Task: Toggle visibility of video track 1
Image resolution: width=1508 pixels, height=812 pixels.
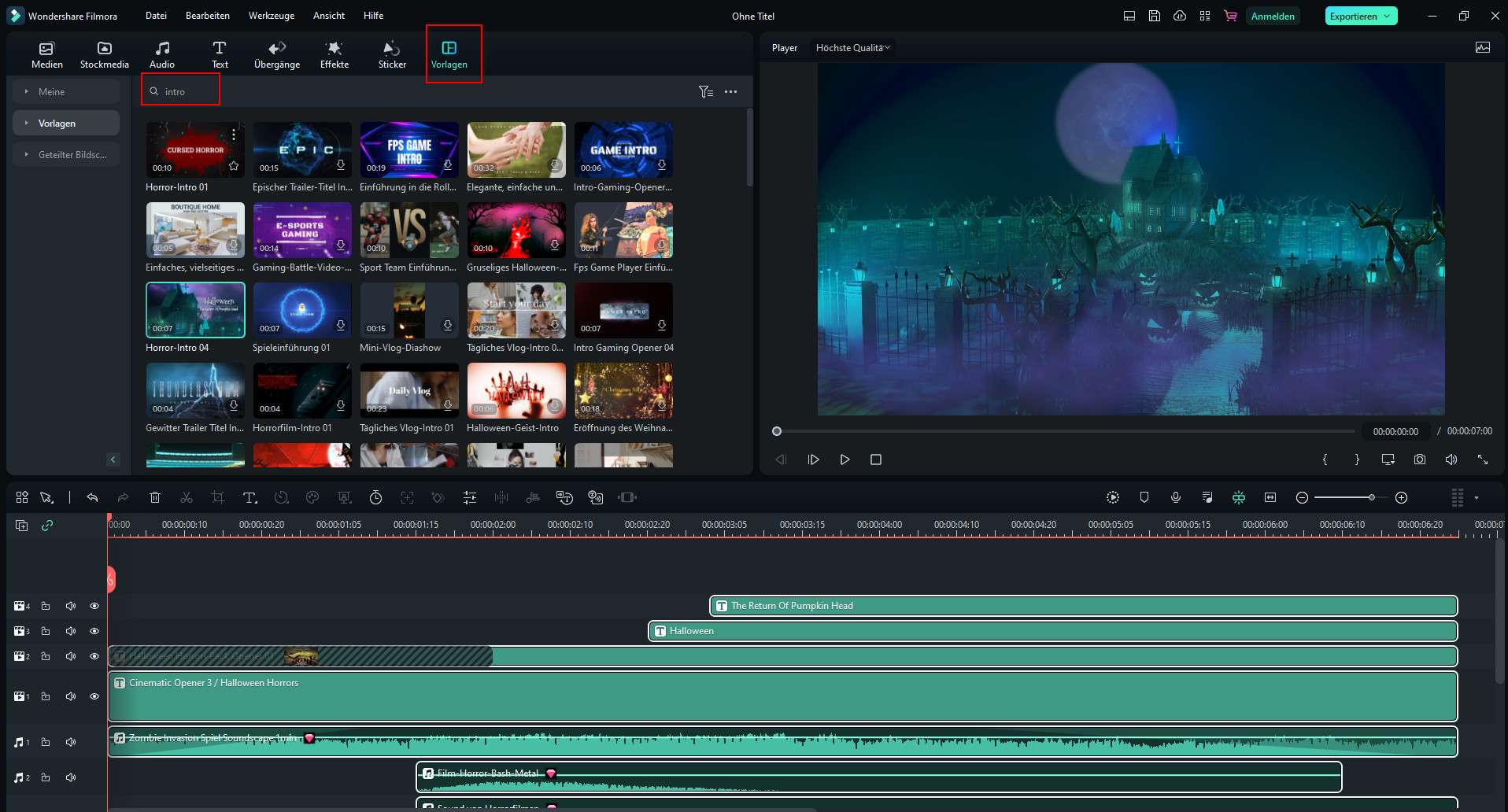Action: [x=94, y=696]
